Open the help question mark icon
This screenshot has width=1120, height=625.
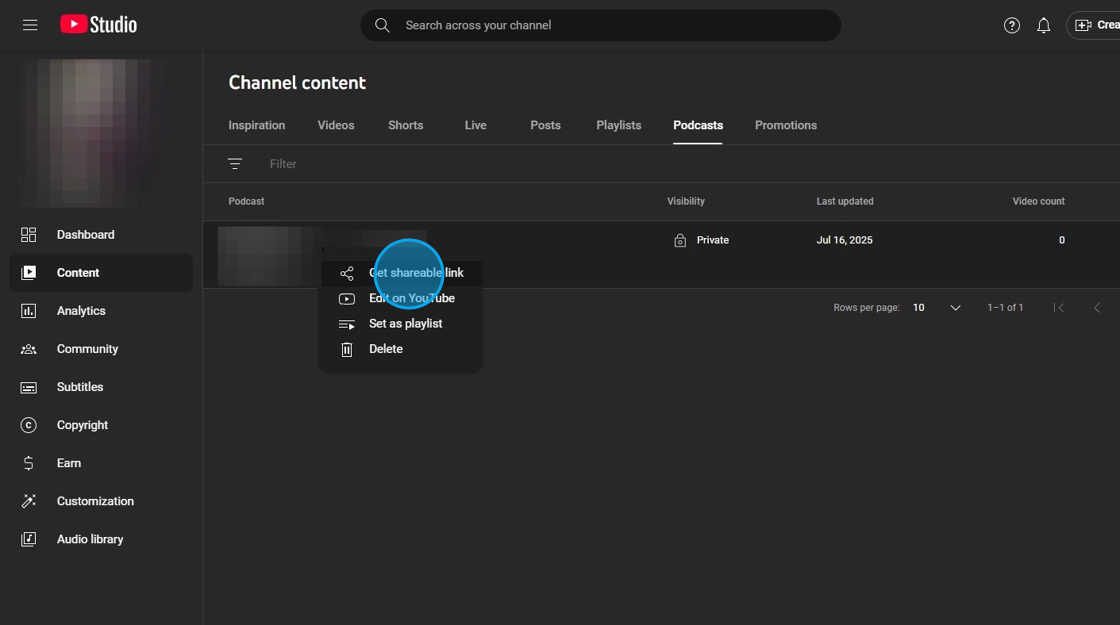[x=1011, y=26]
